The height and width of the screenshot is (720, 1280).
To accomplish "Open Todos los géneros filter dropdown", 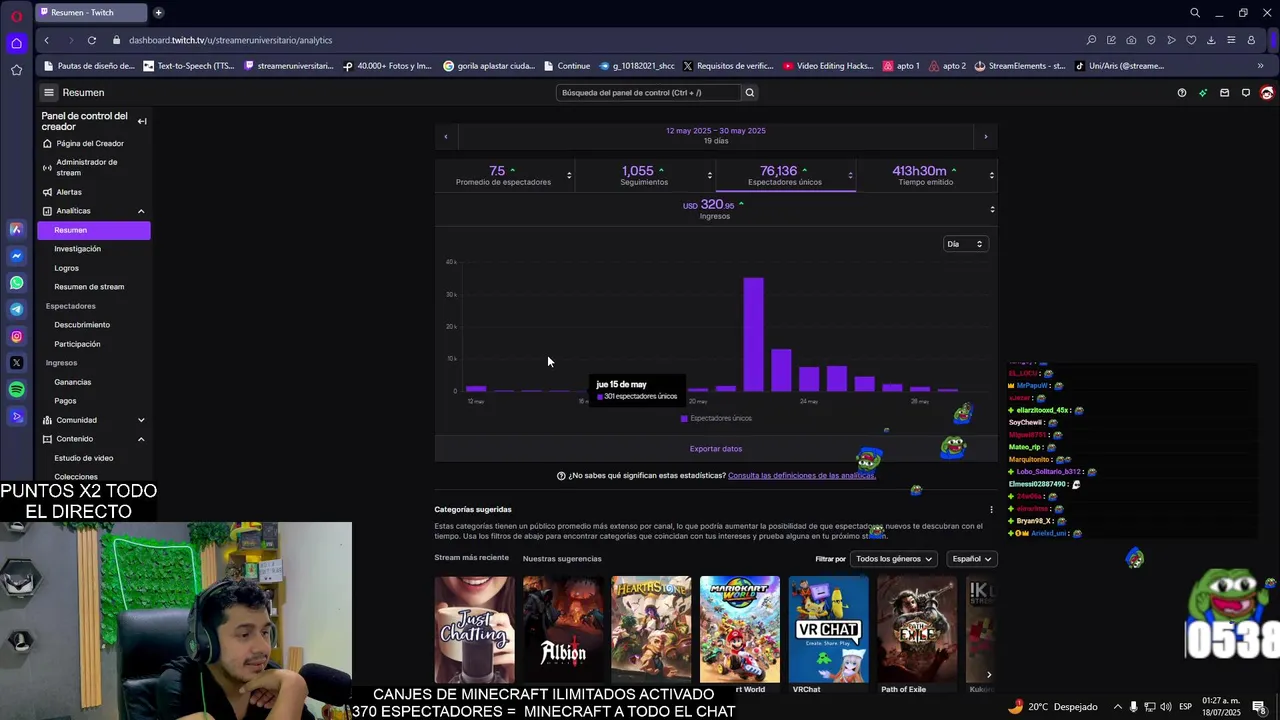I will tap(893, 559).
